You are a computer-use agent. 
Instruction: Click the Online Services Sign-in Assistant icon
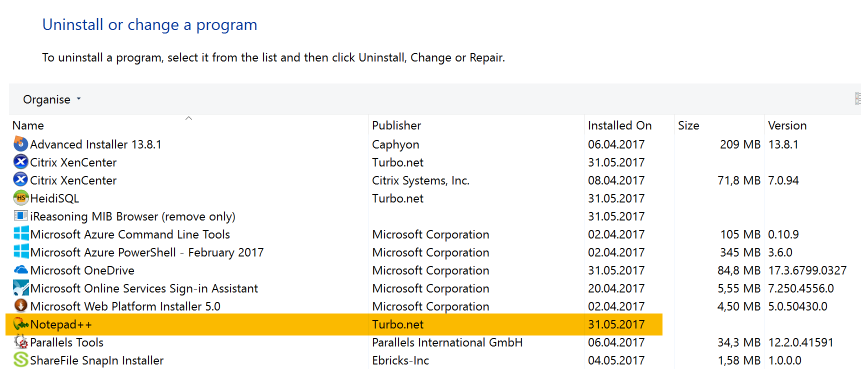point(20,288)
